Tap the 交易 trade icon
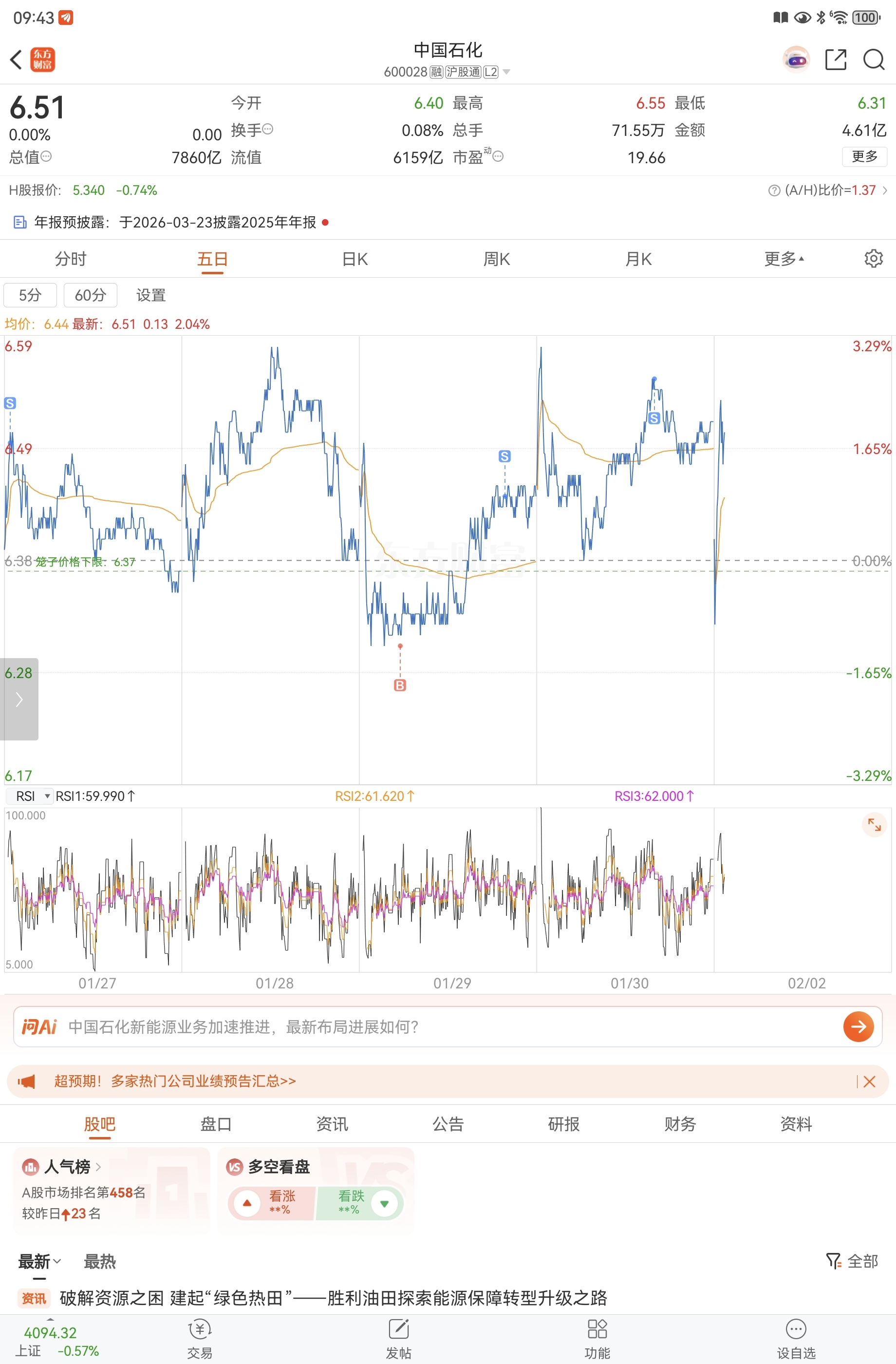 click(x=199, y=1338)
